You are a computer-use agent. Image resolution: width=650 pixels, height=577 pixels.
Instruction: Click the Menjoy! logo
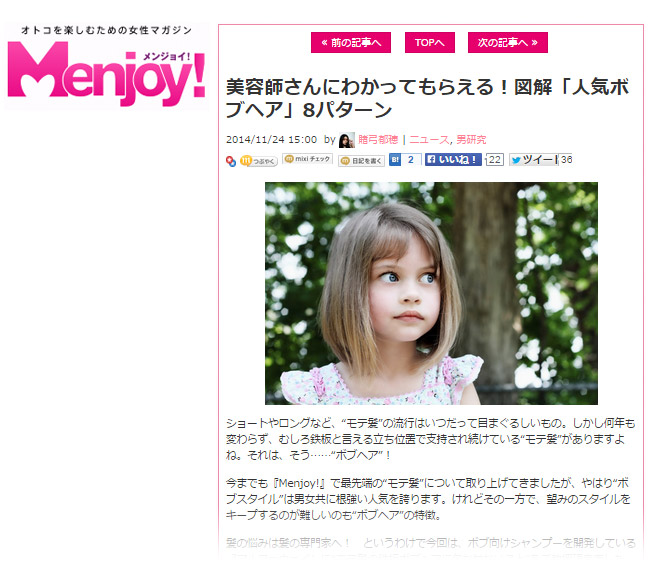point(107,67)
